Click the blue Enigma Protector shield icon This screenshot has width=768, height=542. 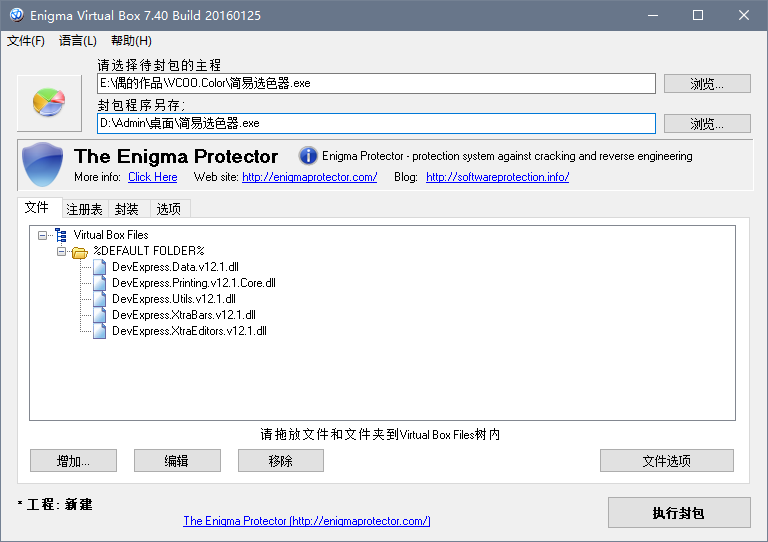(x=42, y=166)
